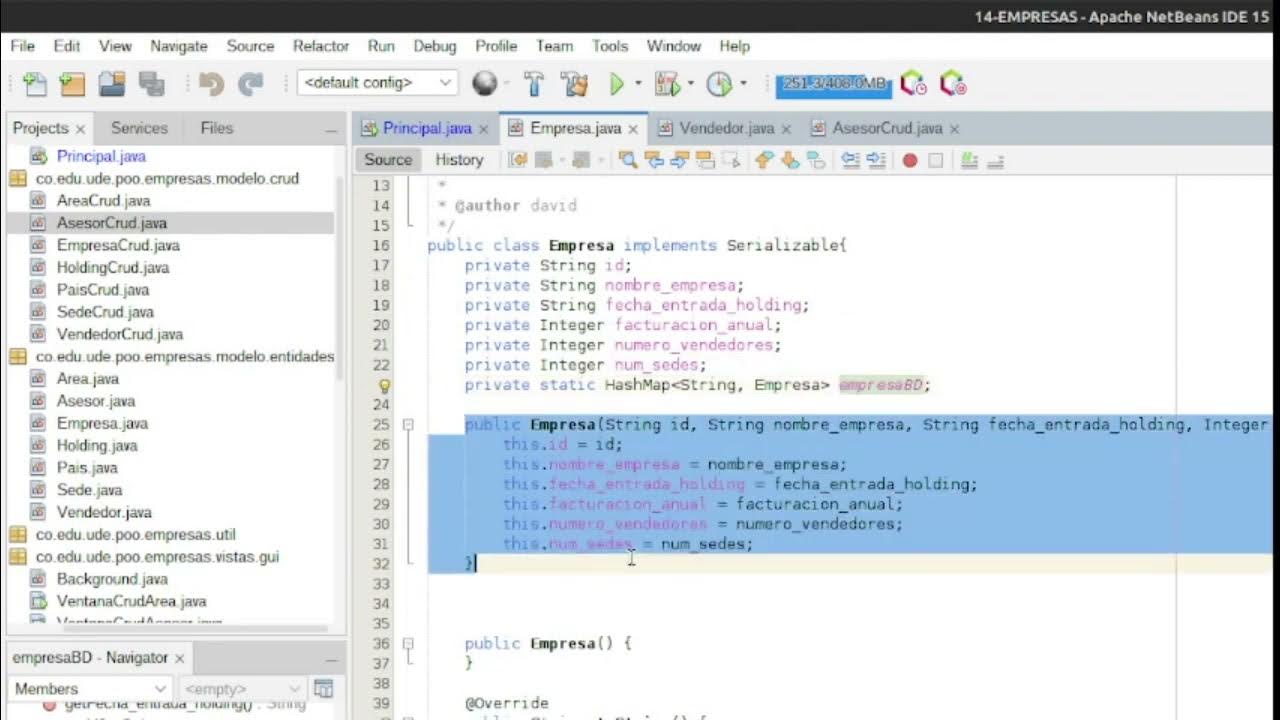1280x720 pixels.
Task: Switch to the Principal.java editor tab
Action: 427,128
